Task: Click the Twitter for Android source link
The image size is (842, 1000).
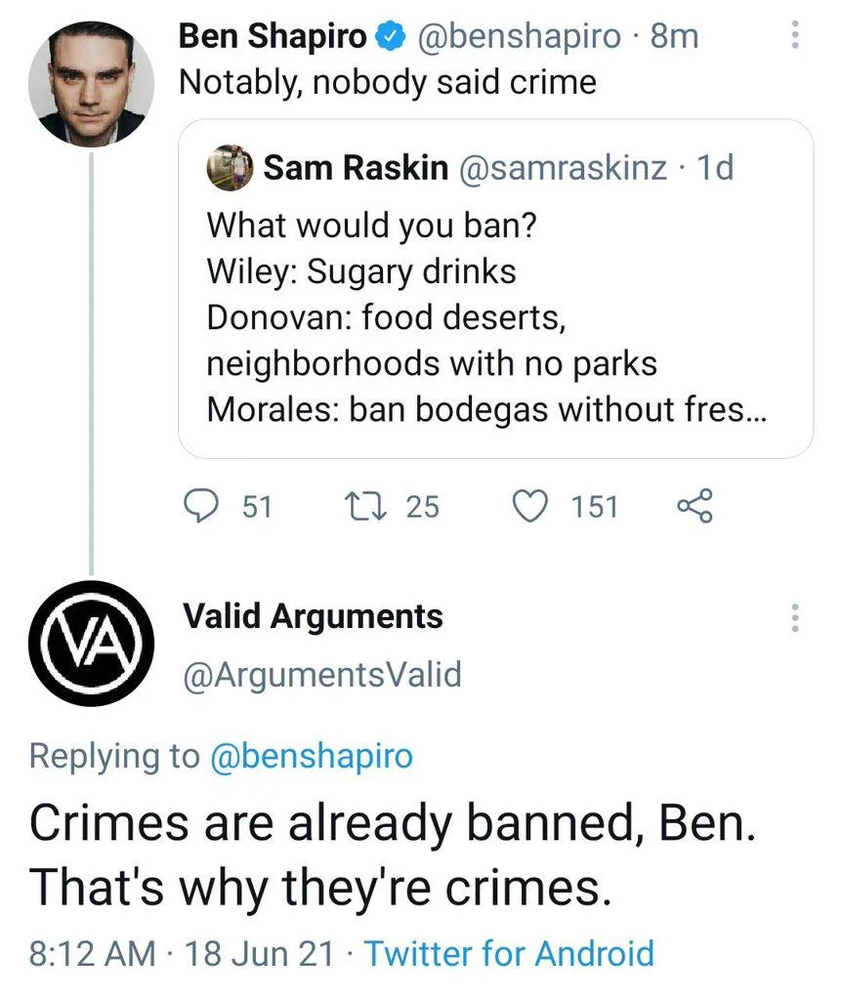Action: coord(508,952)
